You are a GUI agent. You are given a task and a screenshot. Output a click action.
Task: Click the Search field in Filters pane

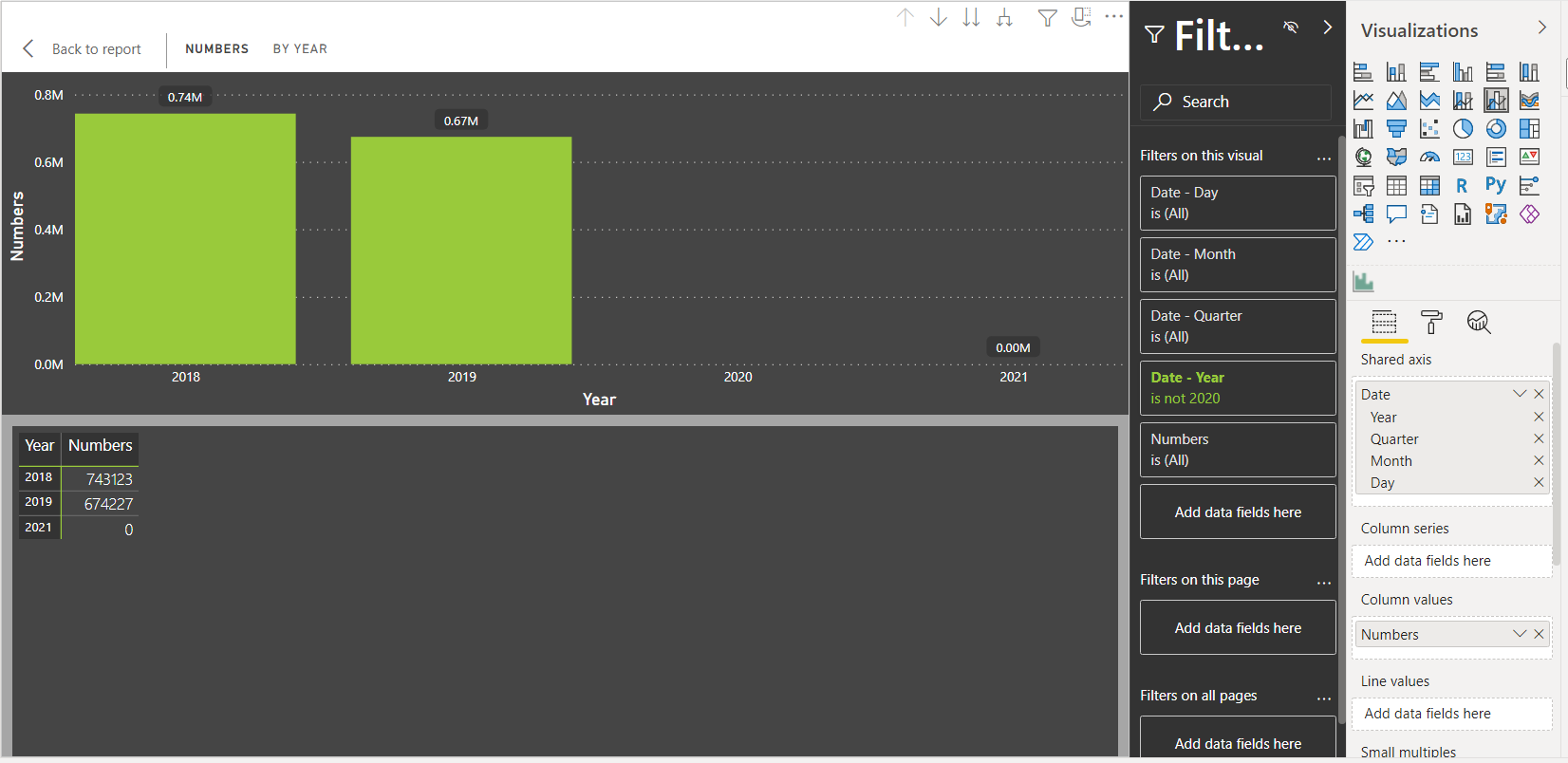1236,102
